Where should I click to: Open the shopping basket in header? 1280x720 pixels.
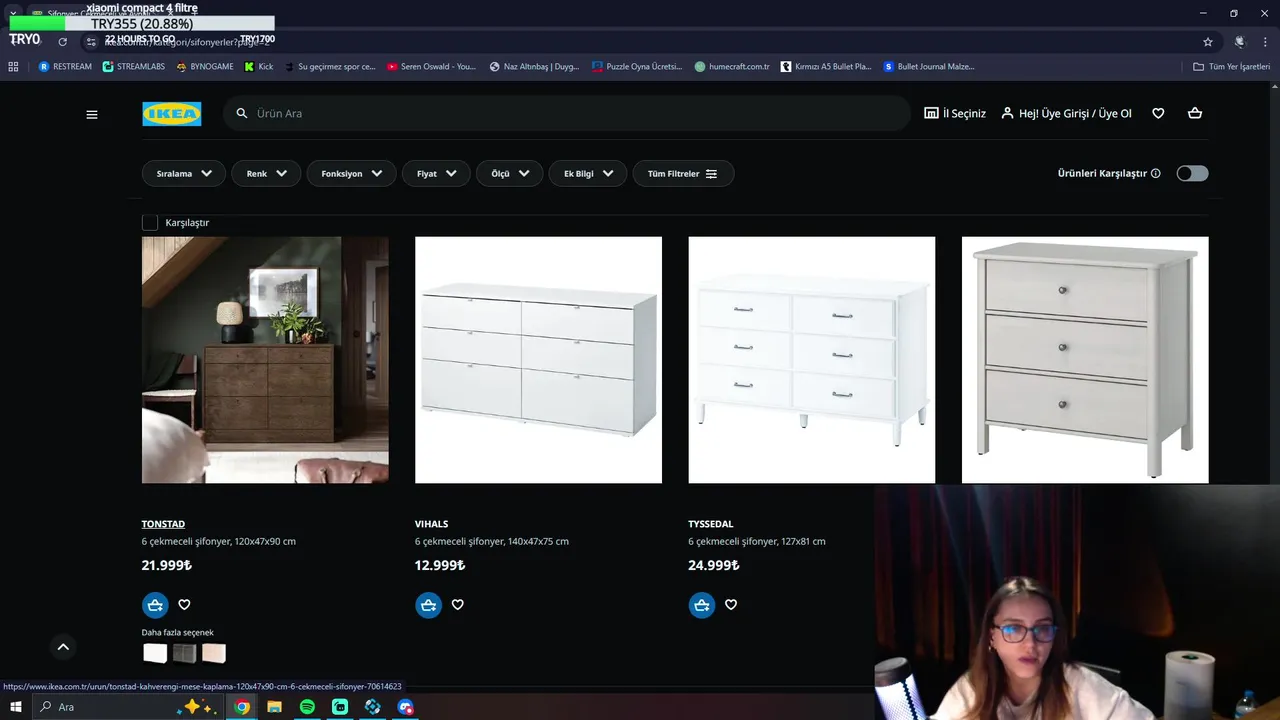[x=1195, y=114]
